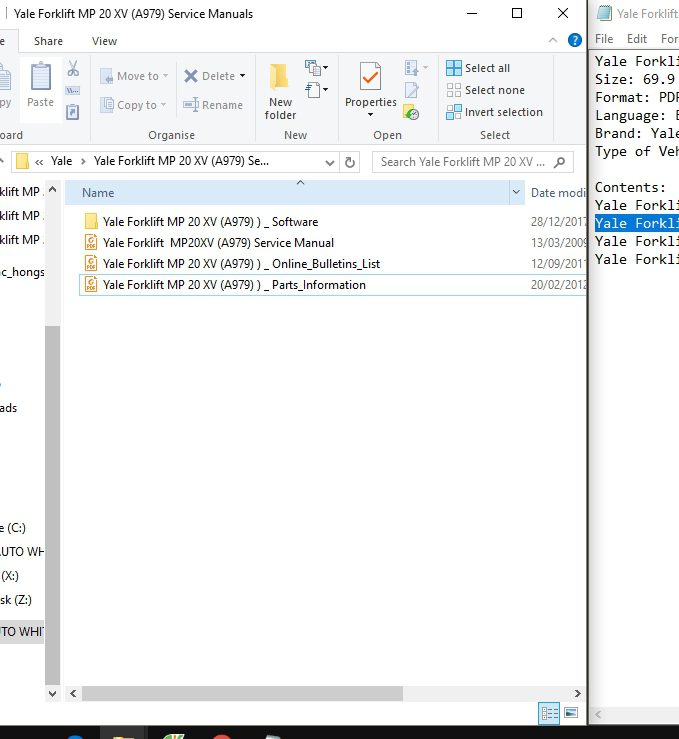
Task: Click horizontal scrollbar left arrow
Action: click(73, 693)
